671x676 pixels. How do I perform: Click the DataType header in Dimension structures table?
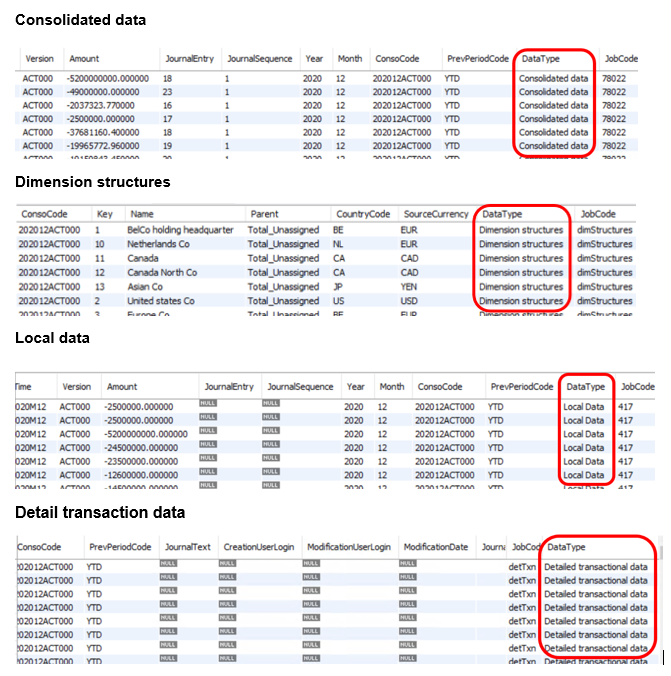(502, 214)
